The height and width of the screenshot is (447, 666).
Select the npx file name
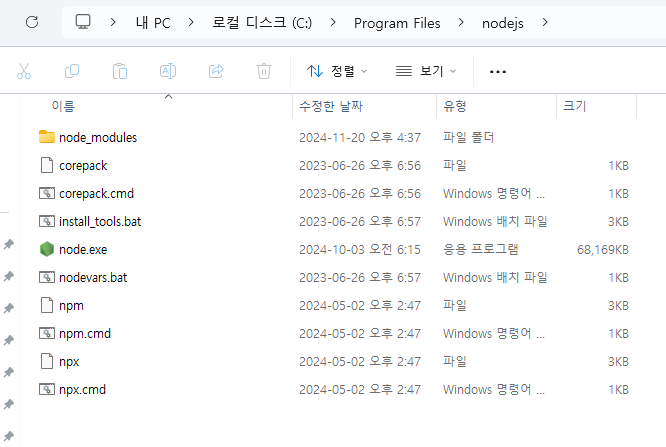click(x=69, y=362)
